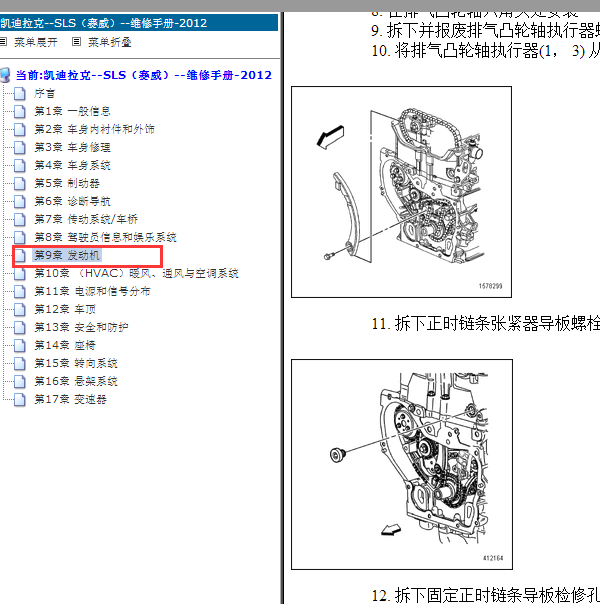
Task: Open 第3章 车身修理
Action: [72, 147]
